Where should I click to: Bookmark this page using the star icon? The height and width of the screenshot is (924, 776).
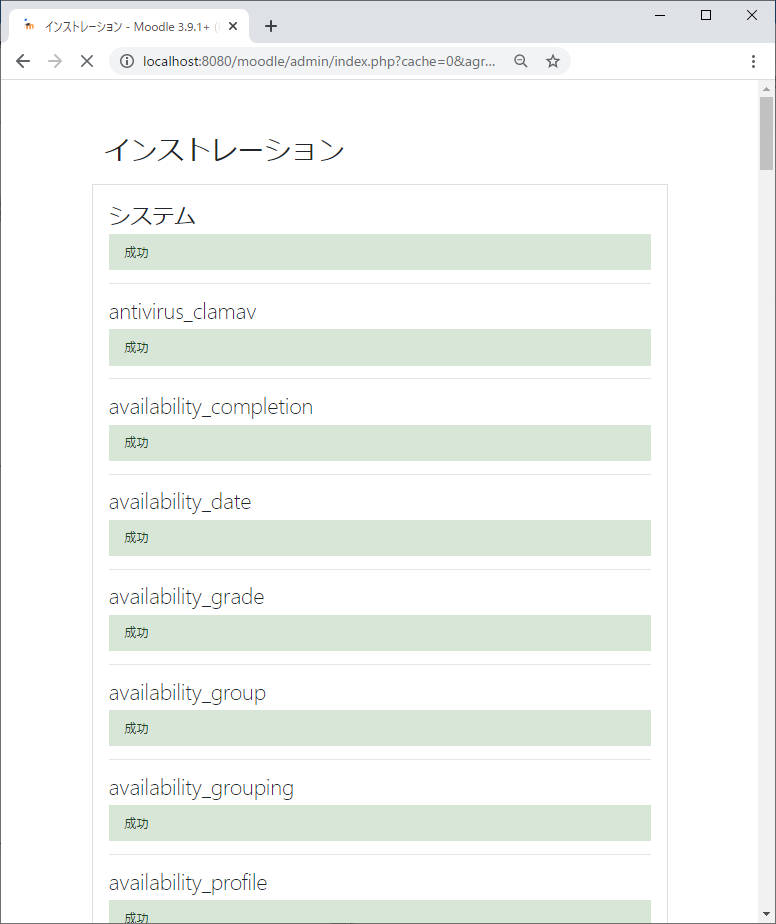553,61
